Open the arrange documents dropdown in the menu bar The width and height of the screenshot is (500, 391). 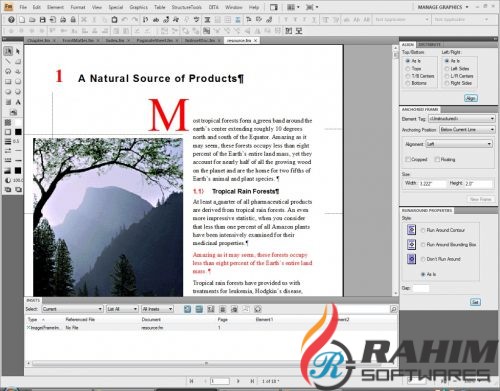(x=293, y=7)
